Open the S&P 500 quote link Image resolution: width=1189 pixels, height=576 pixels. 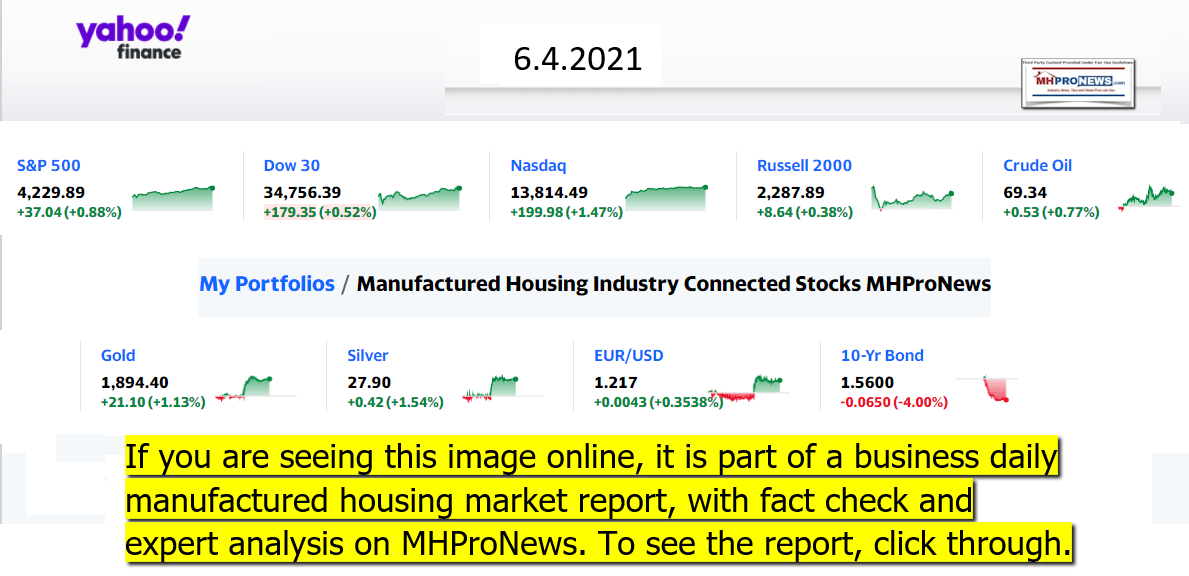(49, 166)
